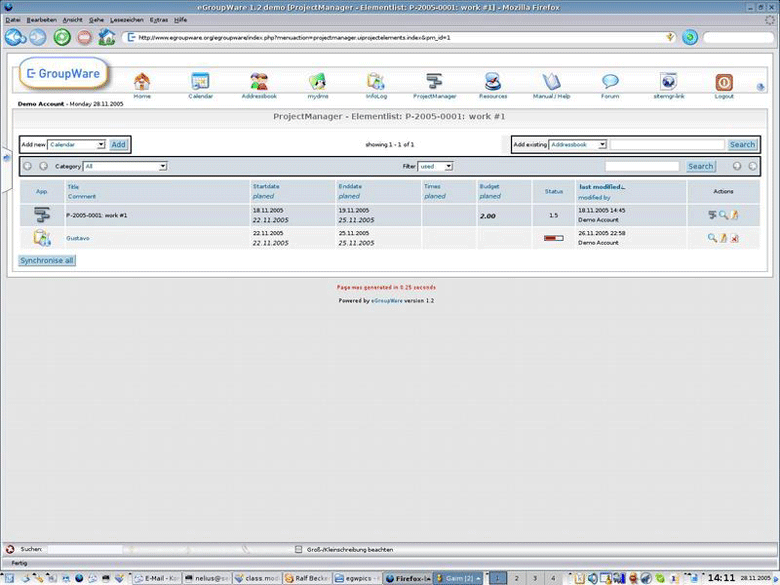Open Gaim entry in the taskbar
780x585 pixels.
click(458, 578)
